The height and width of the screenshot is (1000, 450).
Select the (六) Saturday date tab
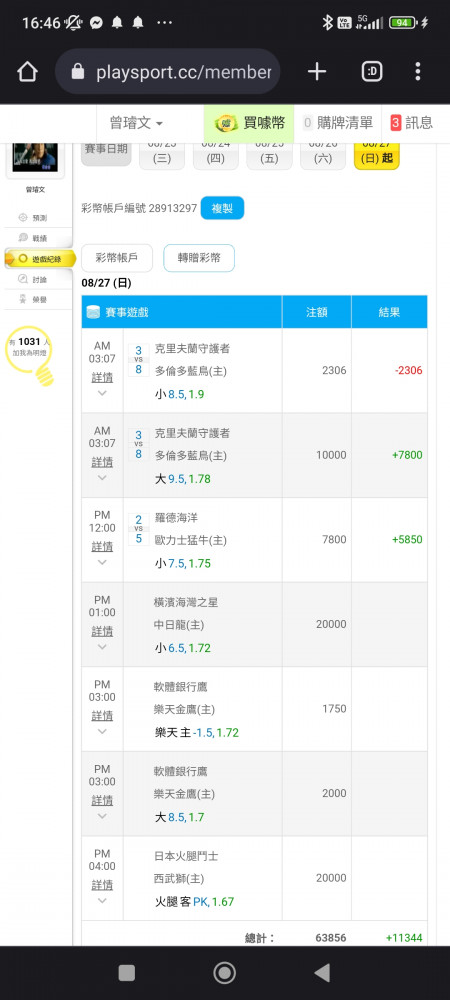tap(323, 155)
